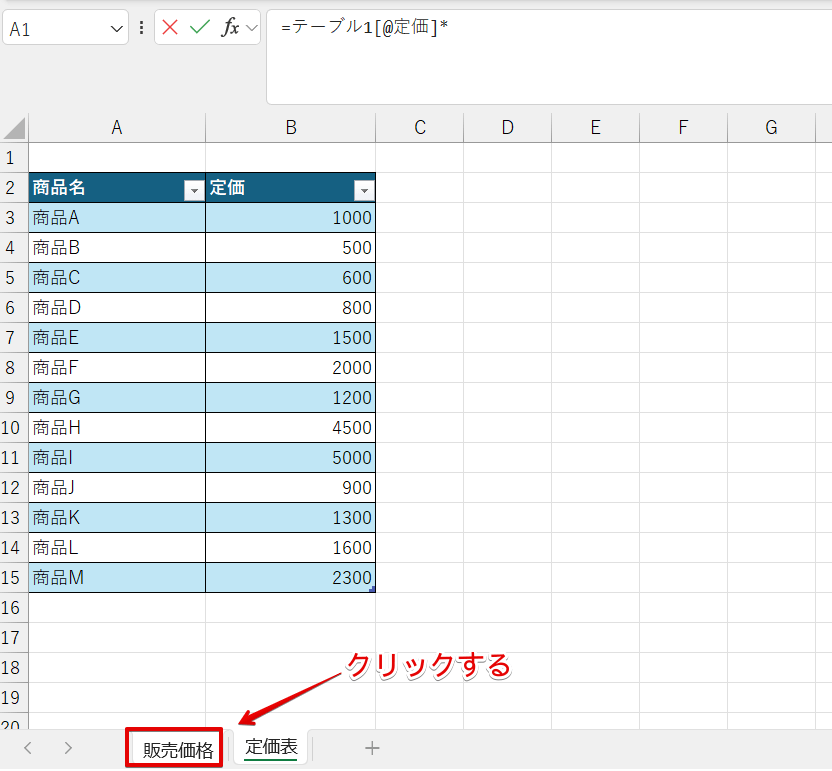The height and width of the screenshot is (771, 832).
Task: Click the cell containing 商品M
Action: click(x=117, y=578)
